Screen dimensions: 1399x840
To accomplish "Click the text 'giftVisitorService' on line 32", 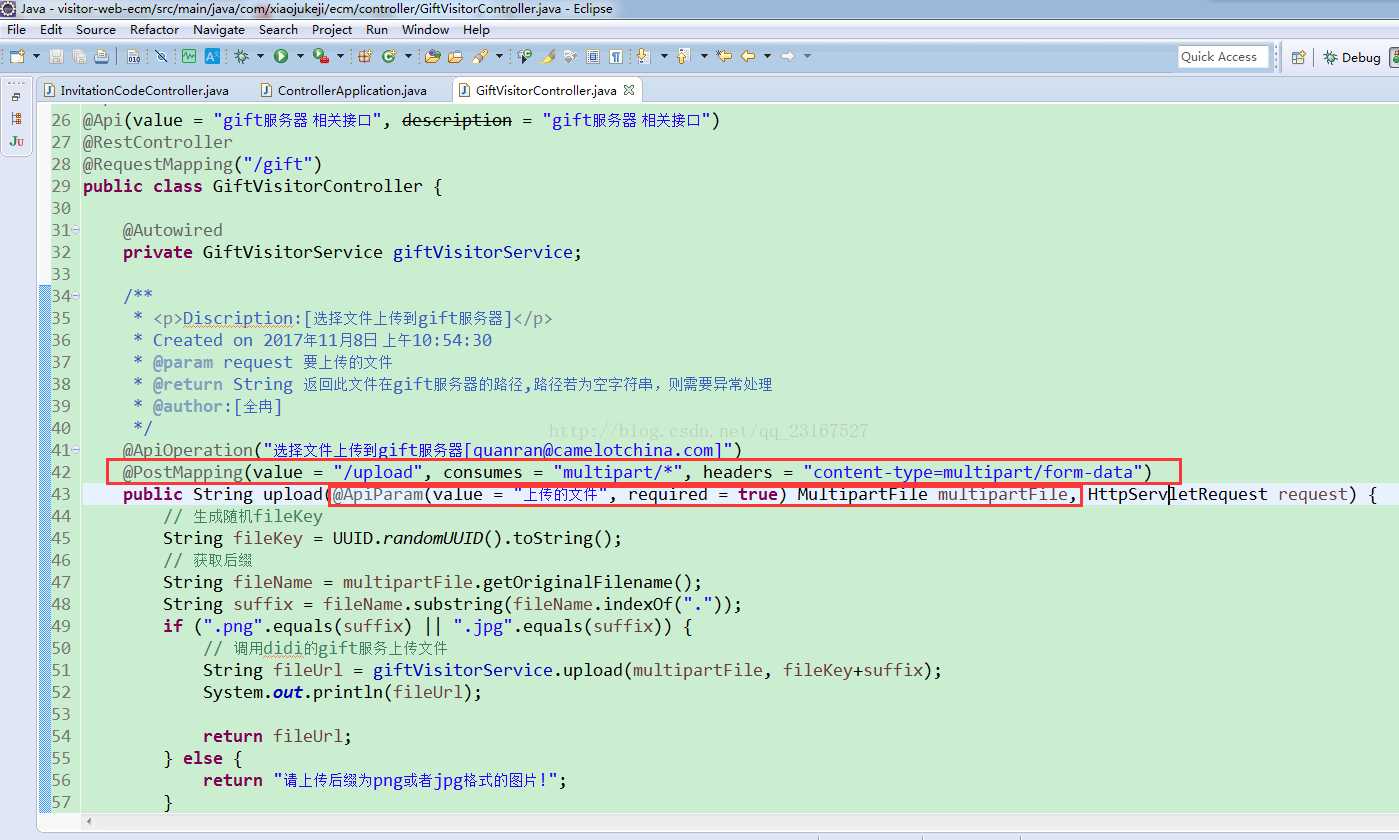I will [485, 252].
